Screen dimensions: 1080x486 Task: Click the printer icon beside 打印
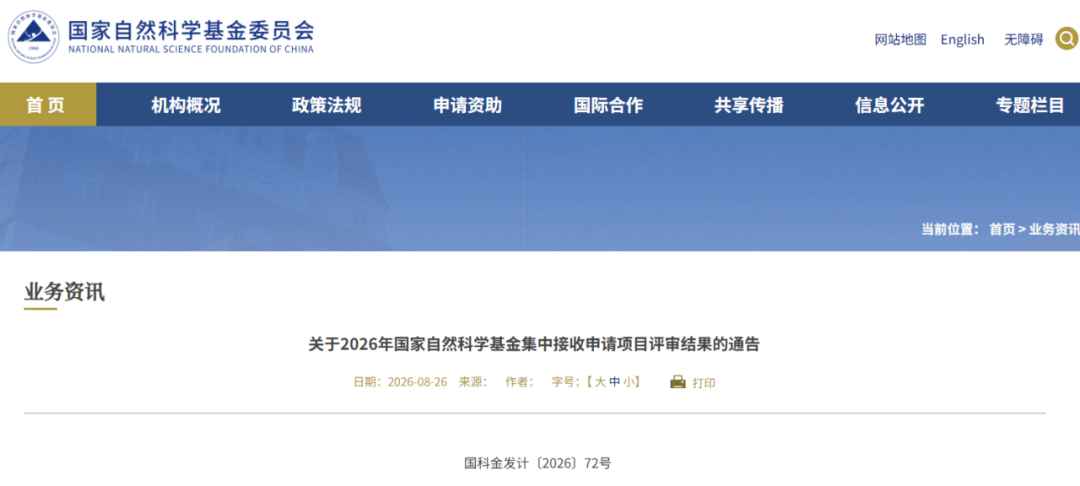coord(678,382)
